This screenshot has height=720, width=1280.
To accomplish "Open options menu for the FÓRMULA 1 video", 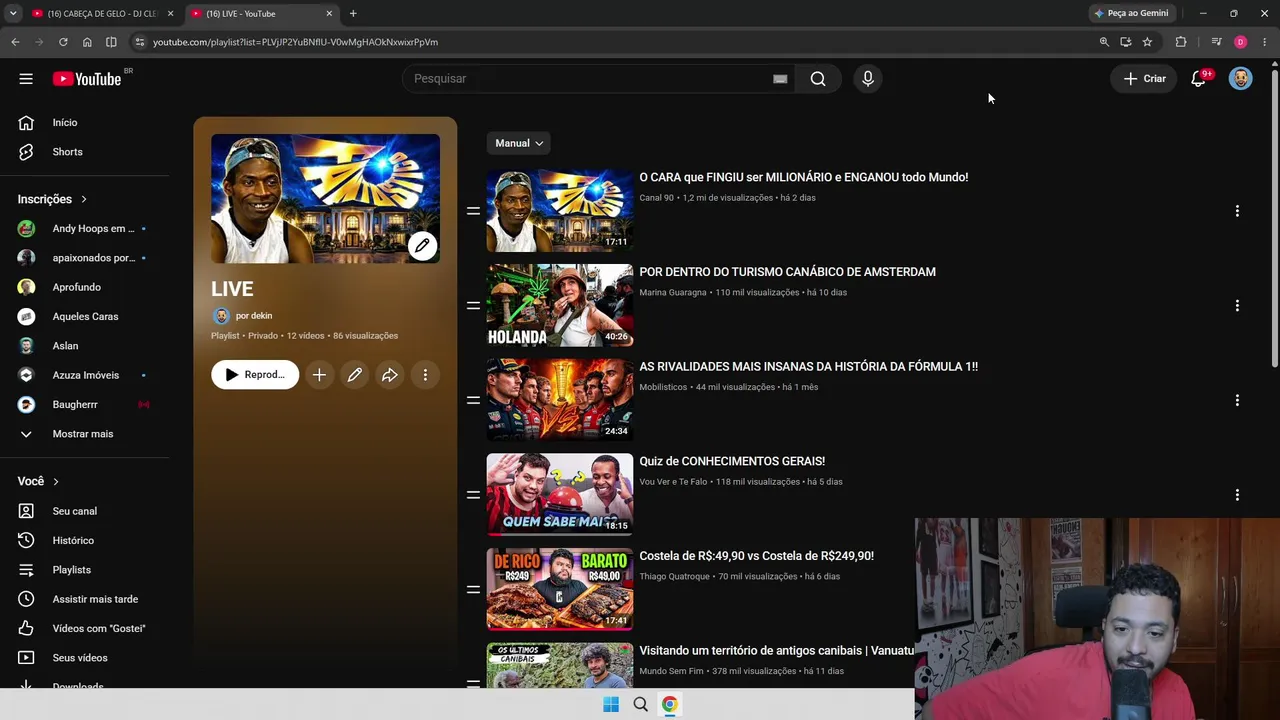I will (1237, 400).
